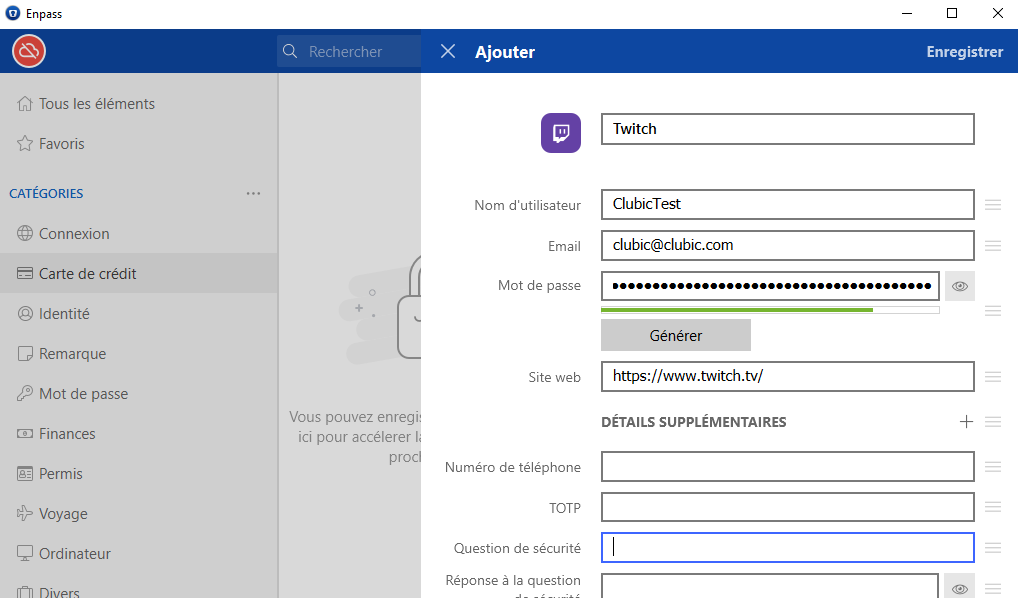Screen dimensions: 1018x598
Task: Reveal the security answer with the eye icon
Action: tap(960, 588)
